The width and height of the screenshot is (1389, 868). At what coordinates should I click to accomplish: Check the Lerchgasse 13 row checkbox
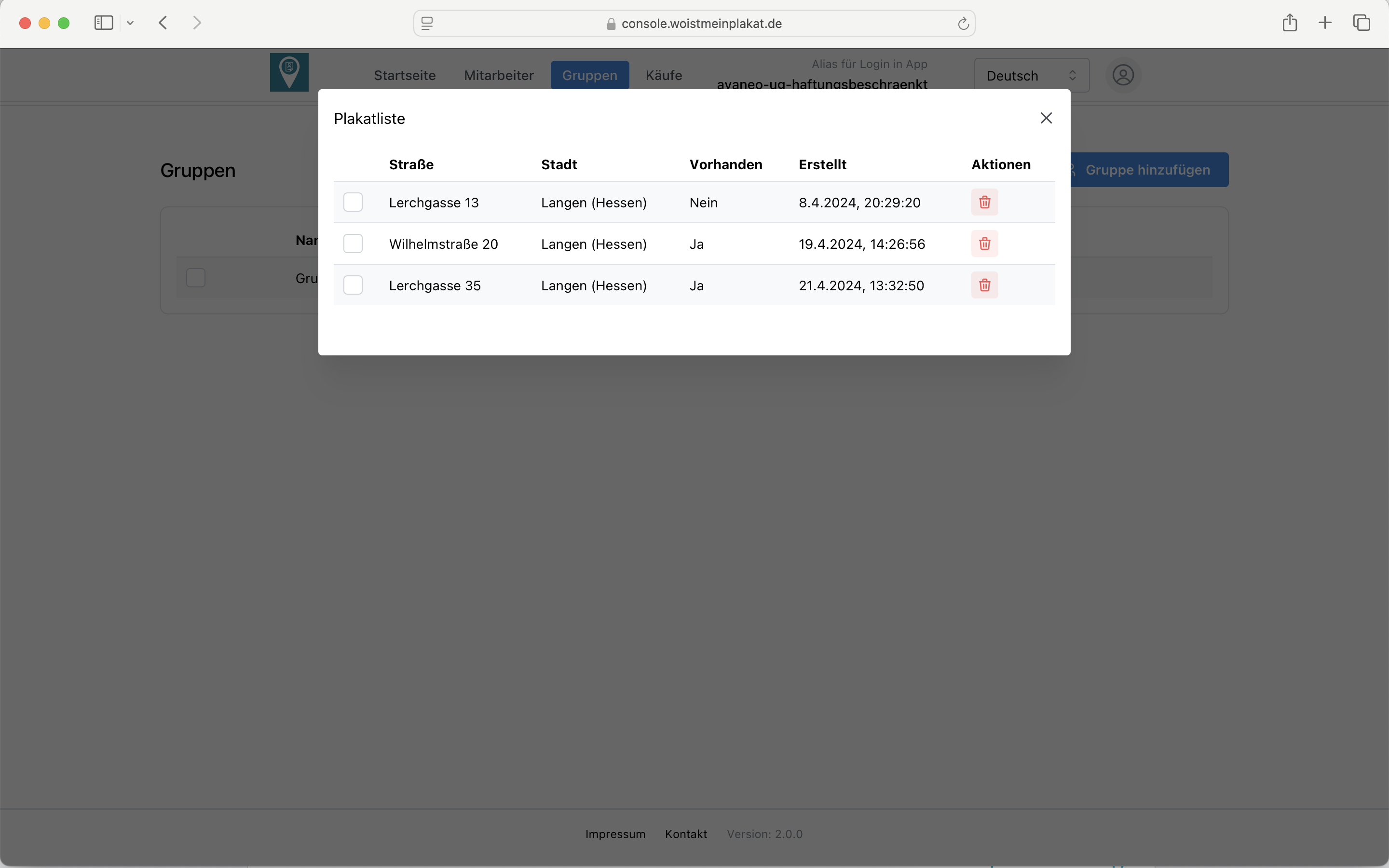353,202
